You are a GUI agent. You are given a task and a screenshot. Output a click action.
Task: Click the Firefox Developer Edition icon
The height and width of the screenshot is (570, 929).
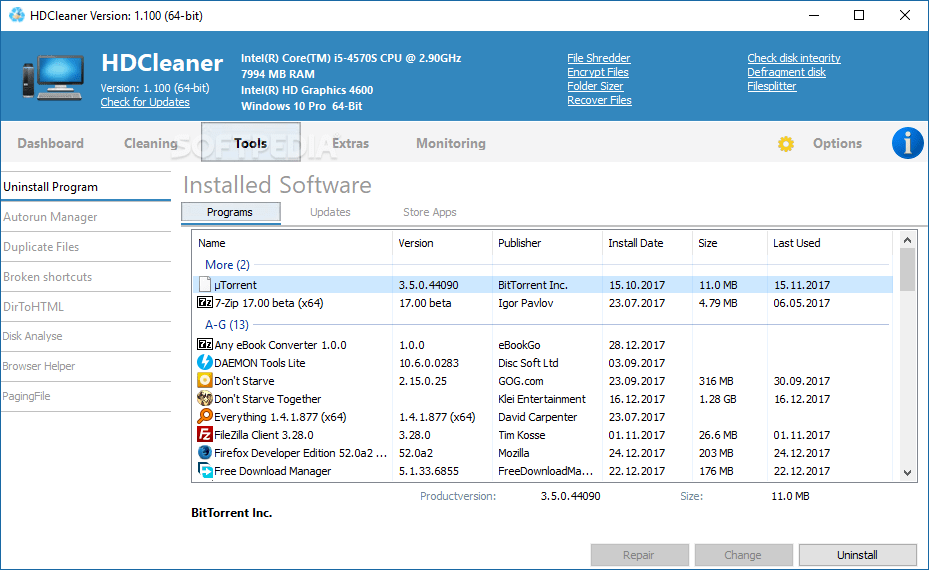pos(205,453)
